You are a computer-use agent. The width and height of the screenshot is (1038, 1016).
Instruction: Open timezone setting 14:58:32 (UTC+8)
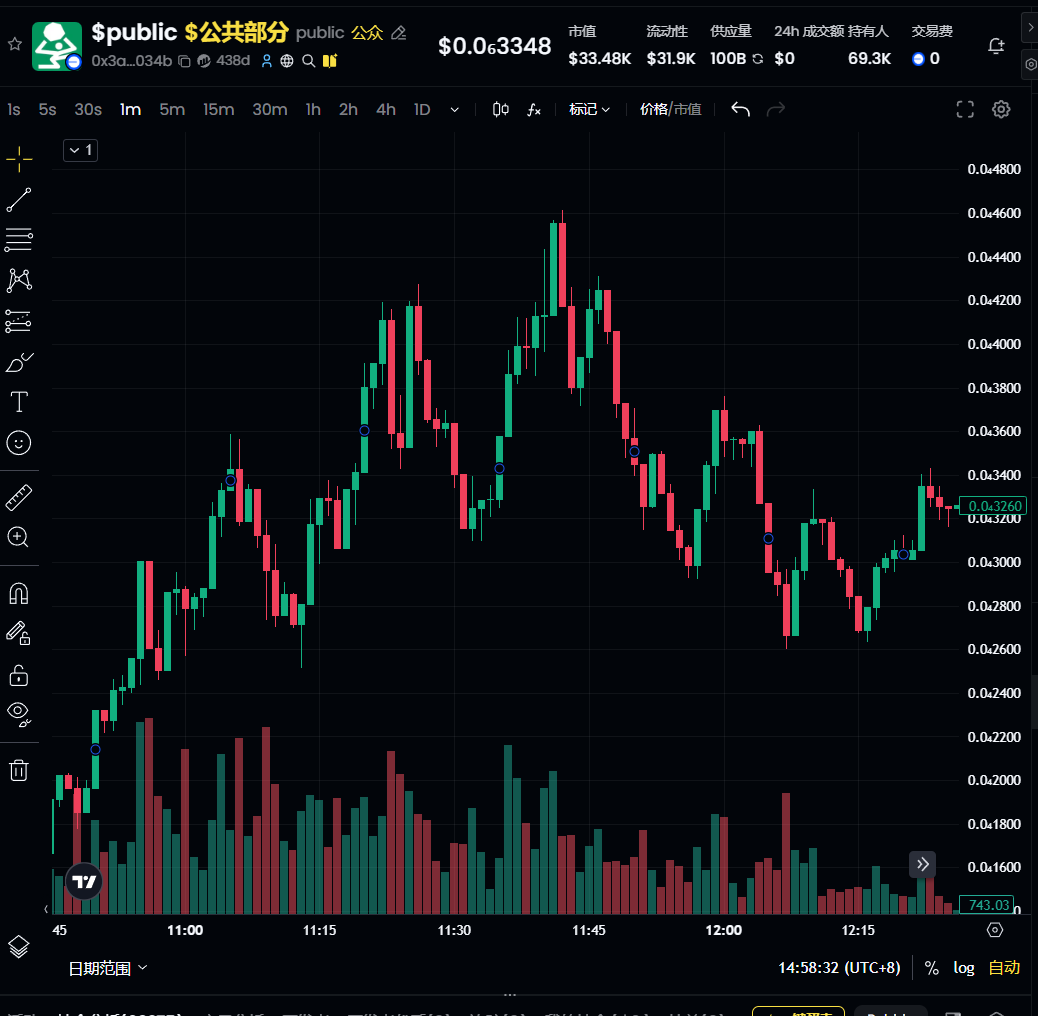(839, 968)
